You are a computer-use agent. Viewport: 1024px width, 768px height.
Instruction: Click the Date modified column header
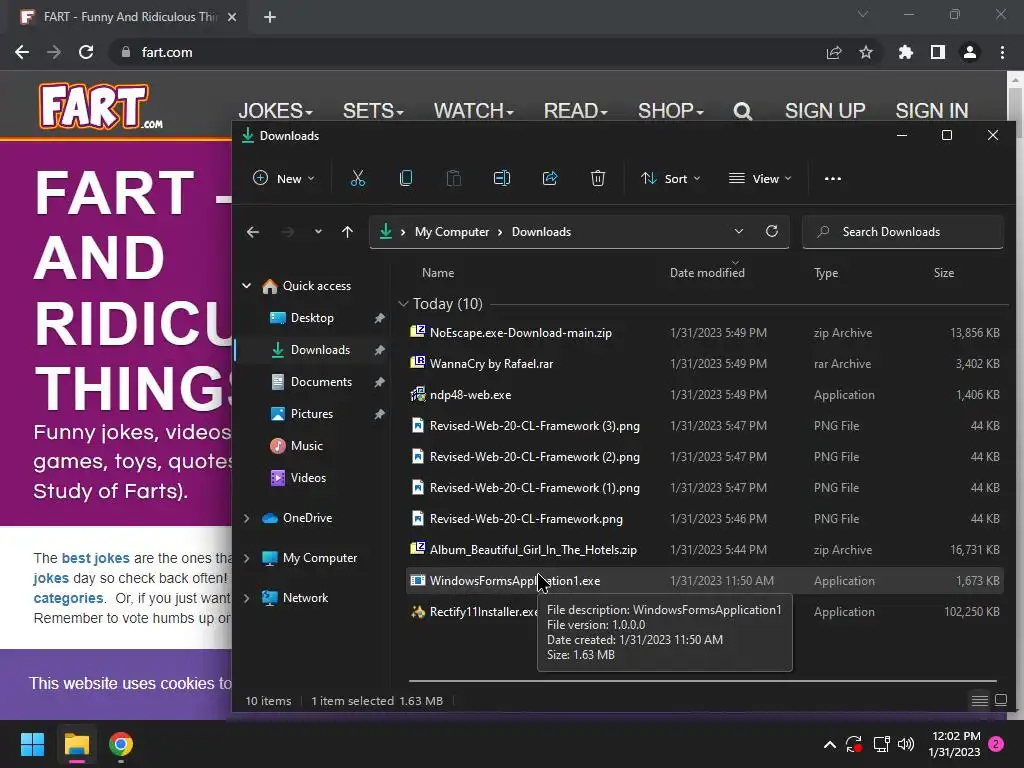click(707, 273)
